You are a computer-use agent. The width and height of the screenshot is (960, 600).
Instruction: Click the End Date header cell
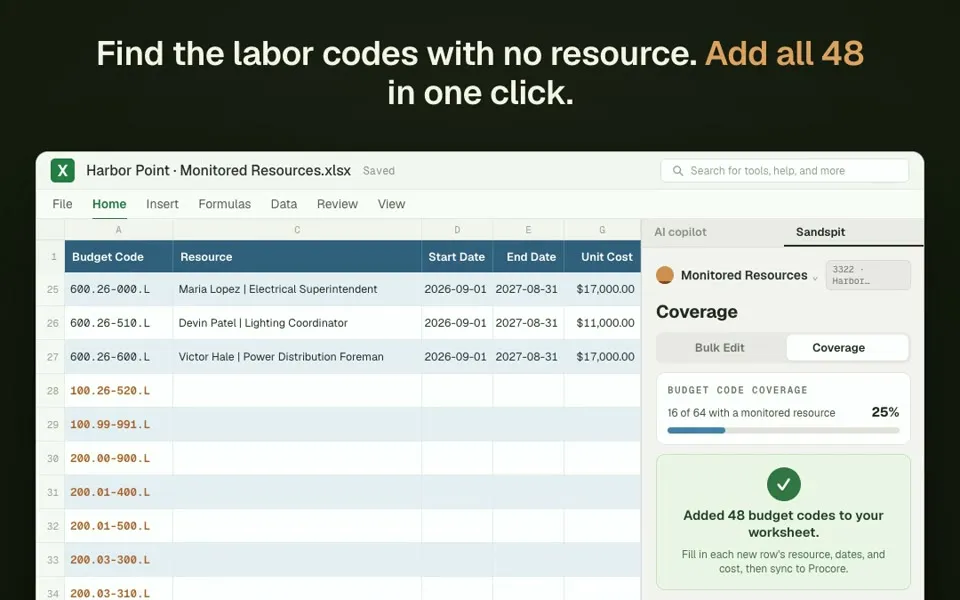coord(528,257)
